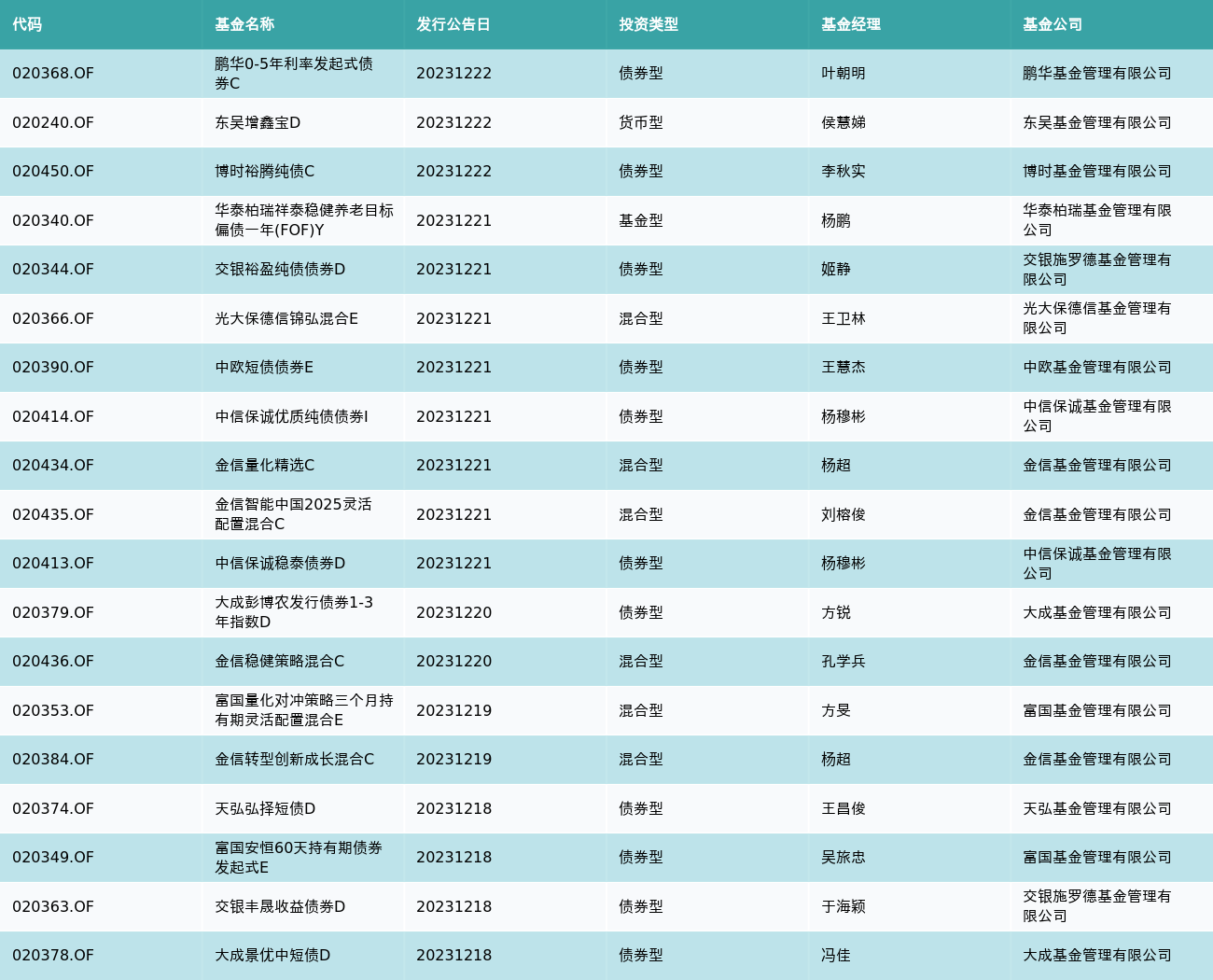Click fund name 大成景优中短债D
1213x980 pixels.
coord(272,956)
